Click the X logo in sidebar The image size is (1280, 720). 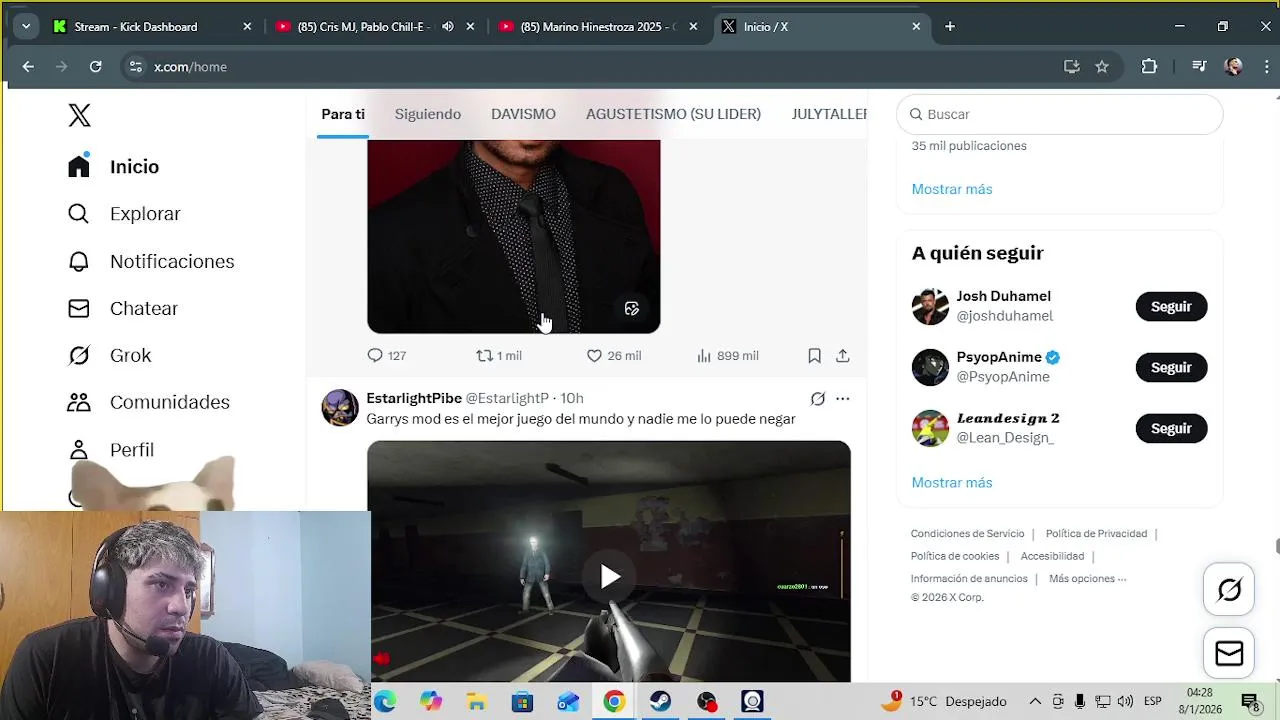click(79, 115)
